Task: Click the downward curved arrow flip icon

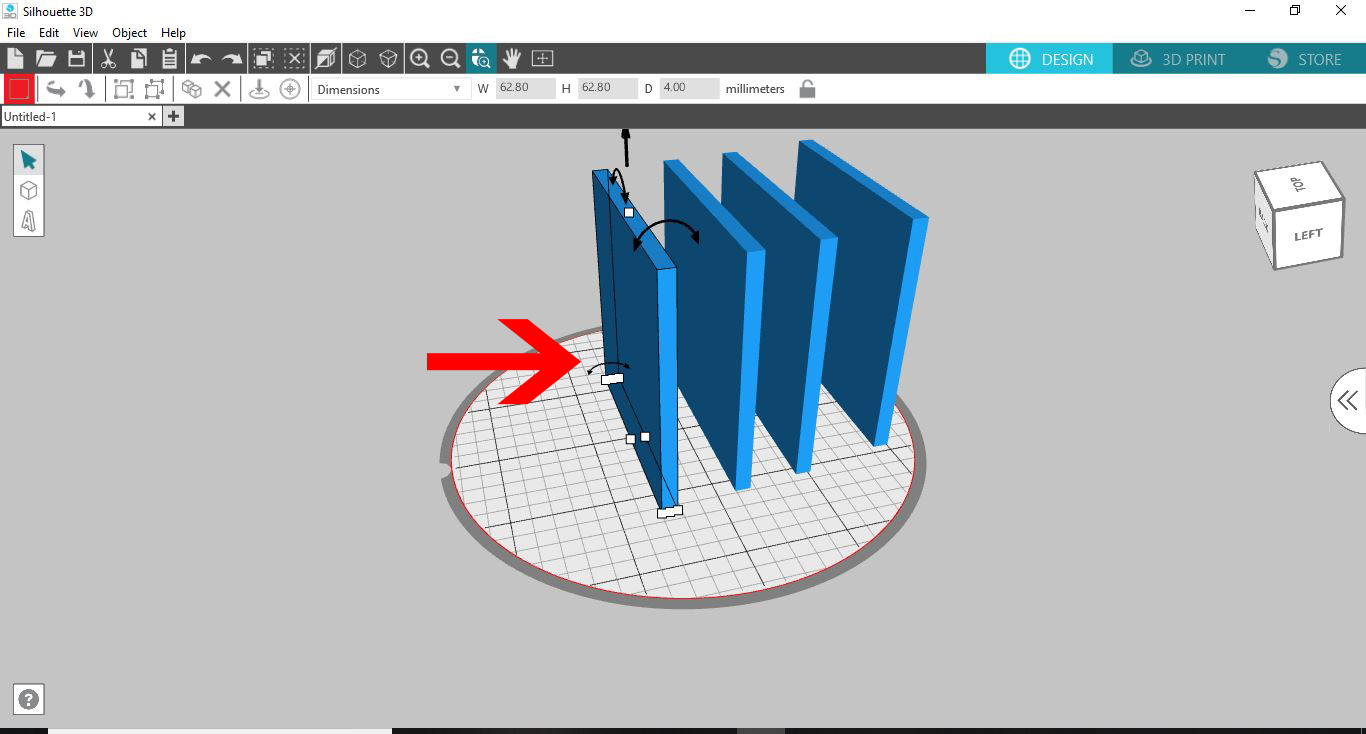Action: click(x=87, y=89)
